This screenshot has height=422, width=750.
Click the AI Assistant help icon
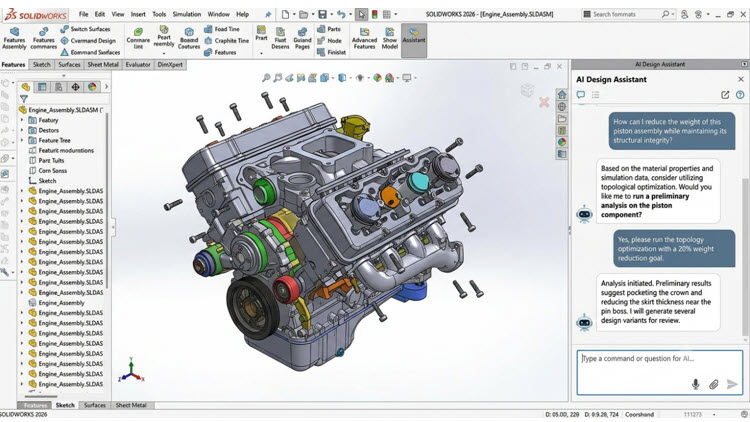(740, 95)
